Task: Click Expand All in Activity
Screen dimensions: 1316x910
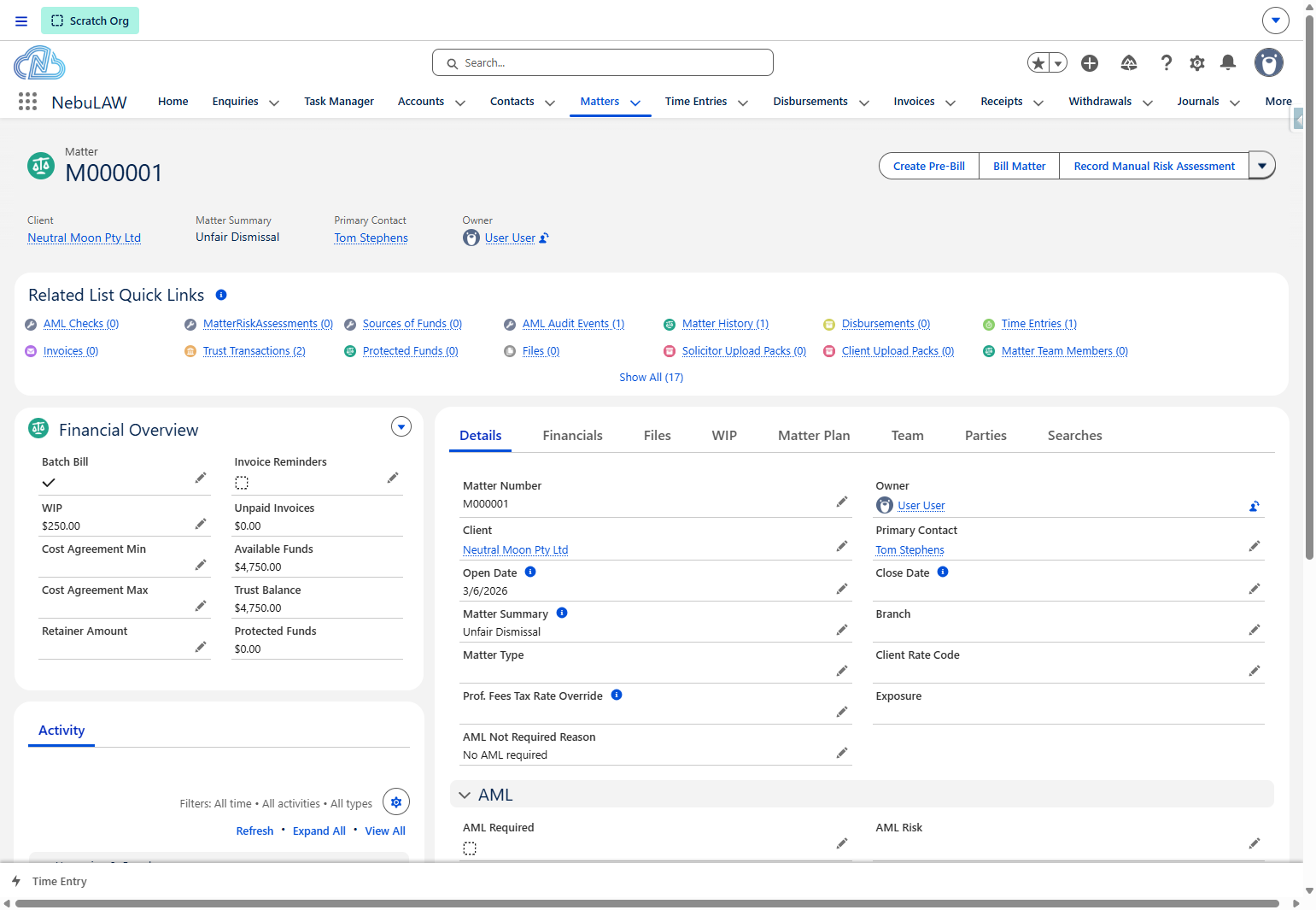Action: pyautogui.click(x=319, y=831)
